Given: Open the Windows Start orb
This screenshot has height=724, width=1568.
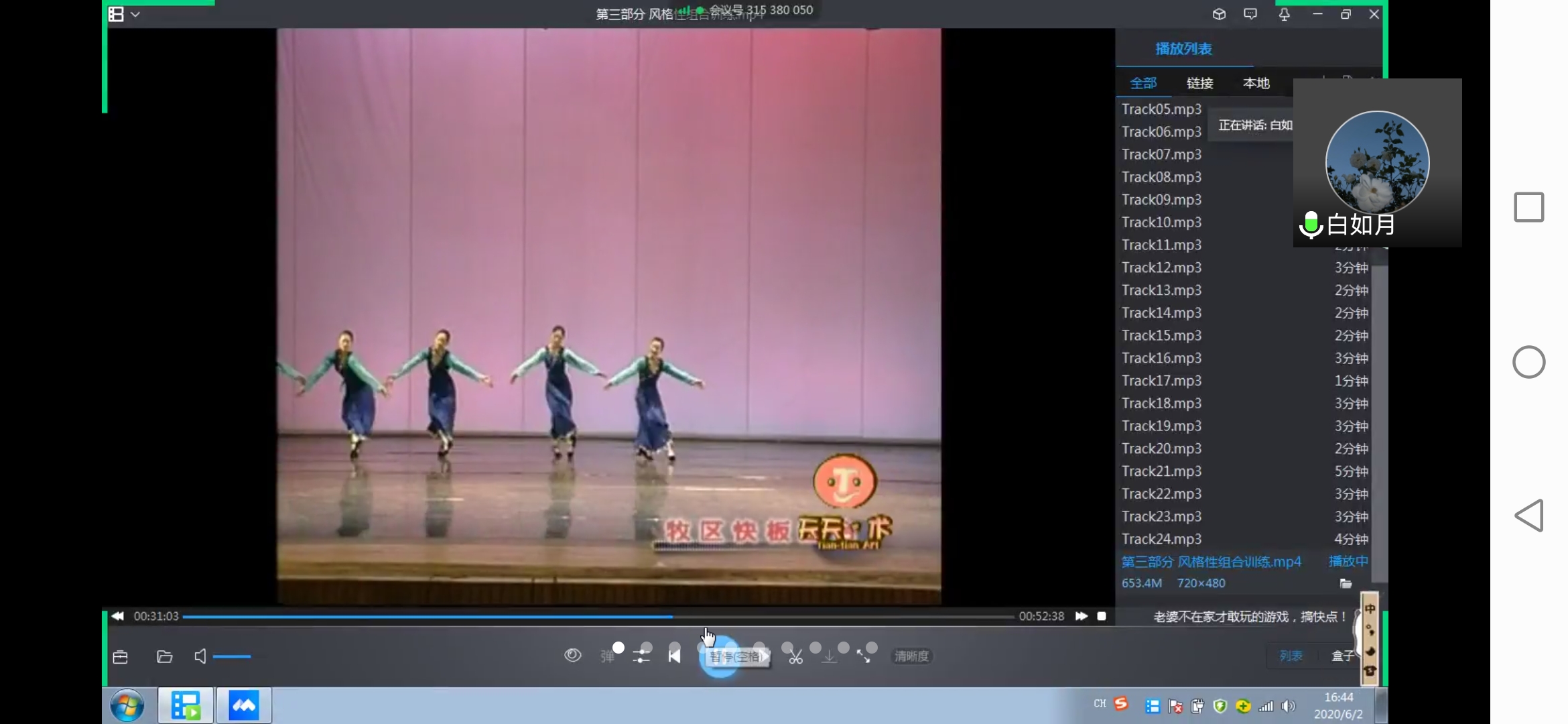Looking at the screenshot, I should (x=127, y=706).
